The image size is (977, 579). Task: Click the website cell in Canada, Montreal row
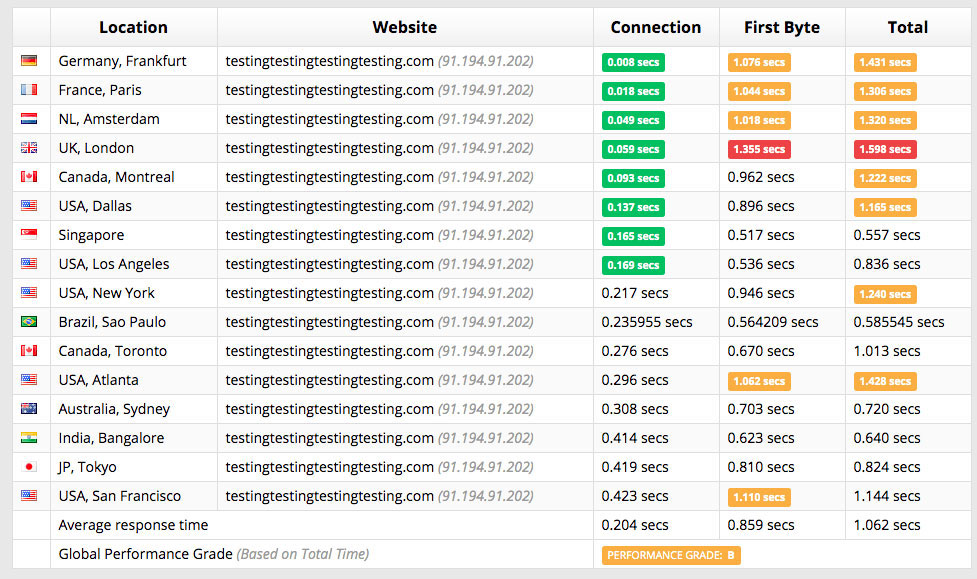pos(405,177)
